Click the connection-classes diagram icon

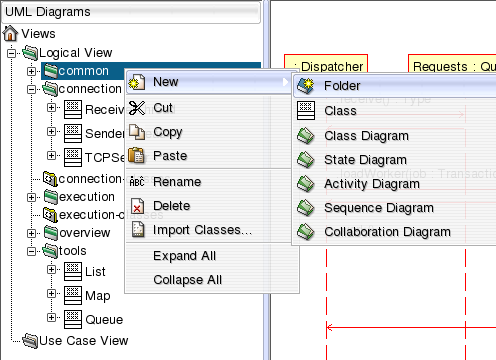click(50, 179)
